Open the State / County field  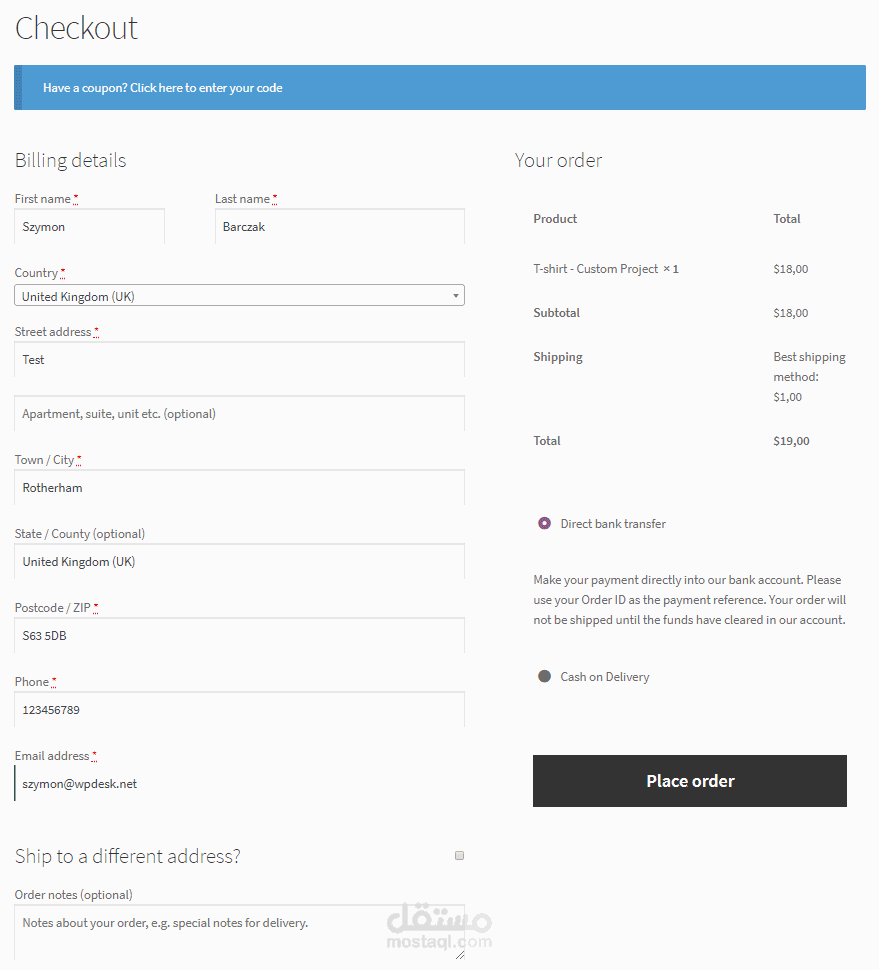(239, 561)
